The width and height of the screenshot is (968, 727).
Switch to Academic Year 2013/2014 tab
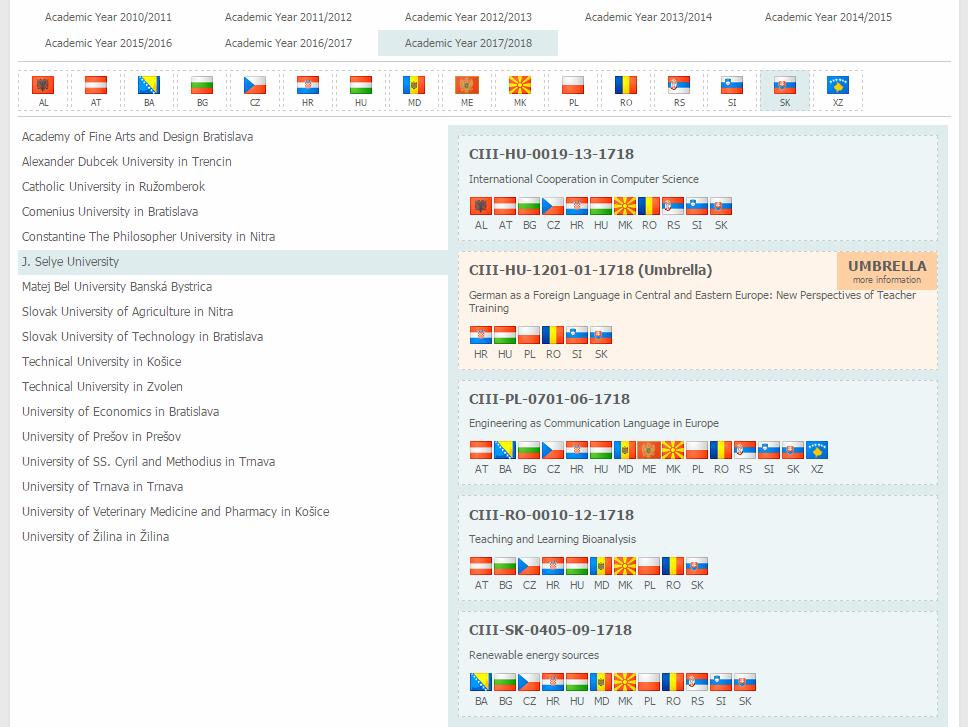coord(648,17)
